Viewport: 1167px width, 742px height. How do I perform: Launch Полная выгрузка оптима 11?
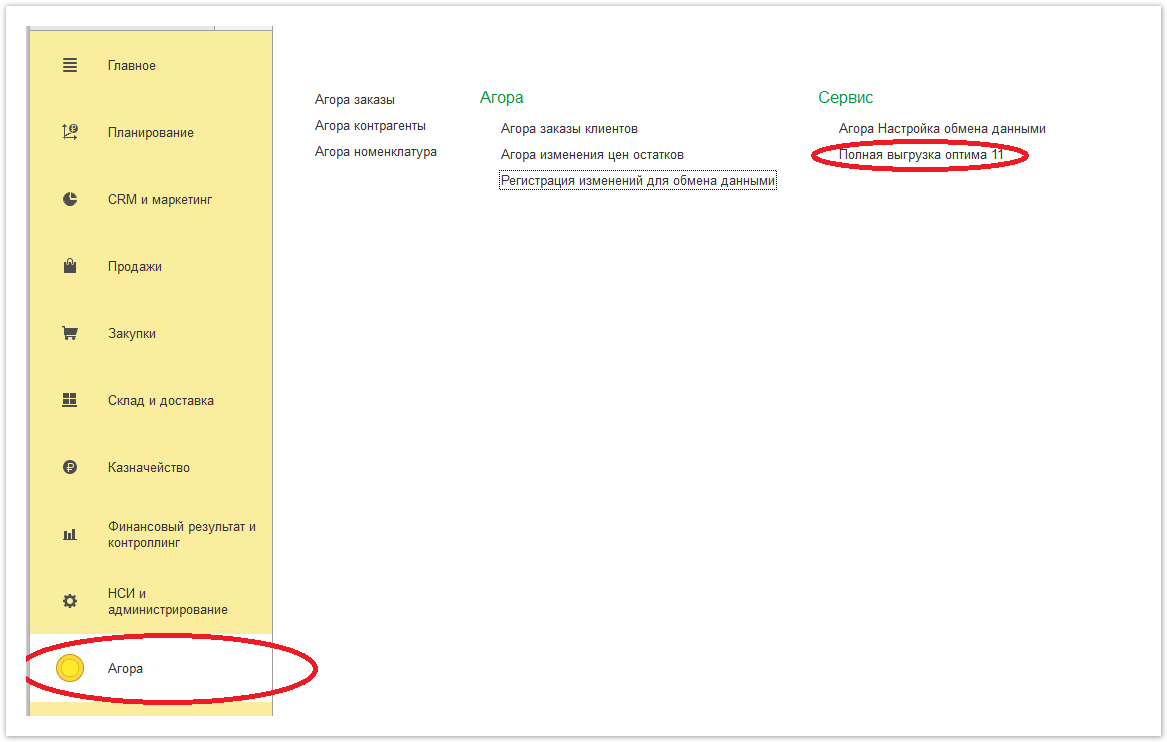coord(921,155)
